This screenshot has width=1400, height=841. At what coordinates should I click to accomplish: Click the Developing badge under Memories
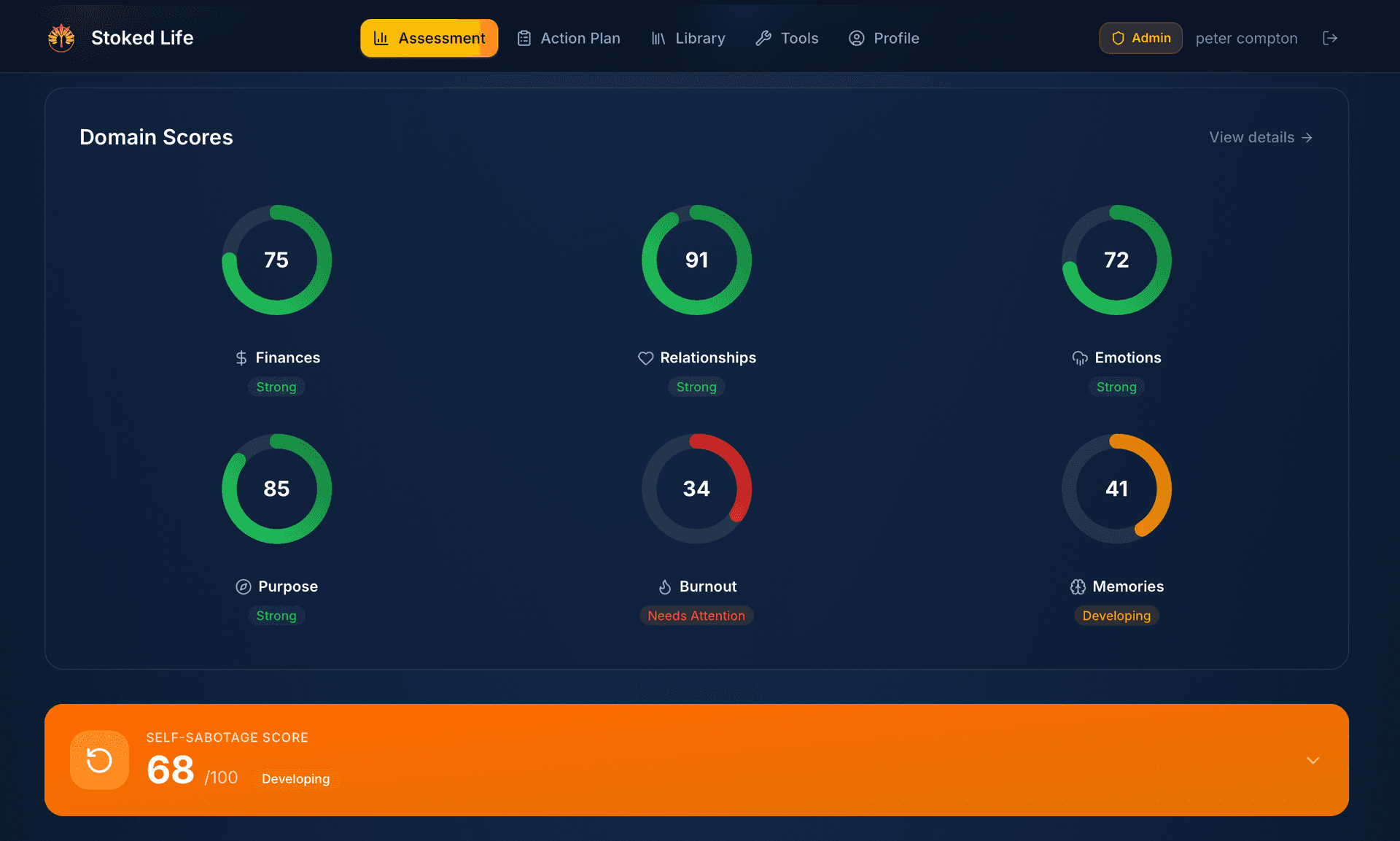coord(1116,615)
